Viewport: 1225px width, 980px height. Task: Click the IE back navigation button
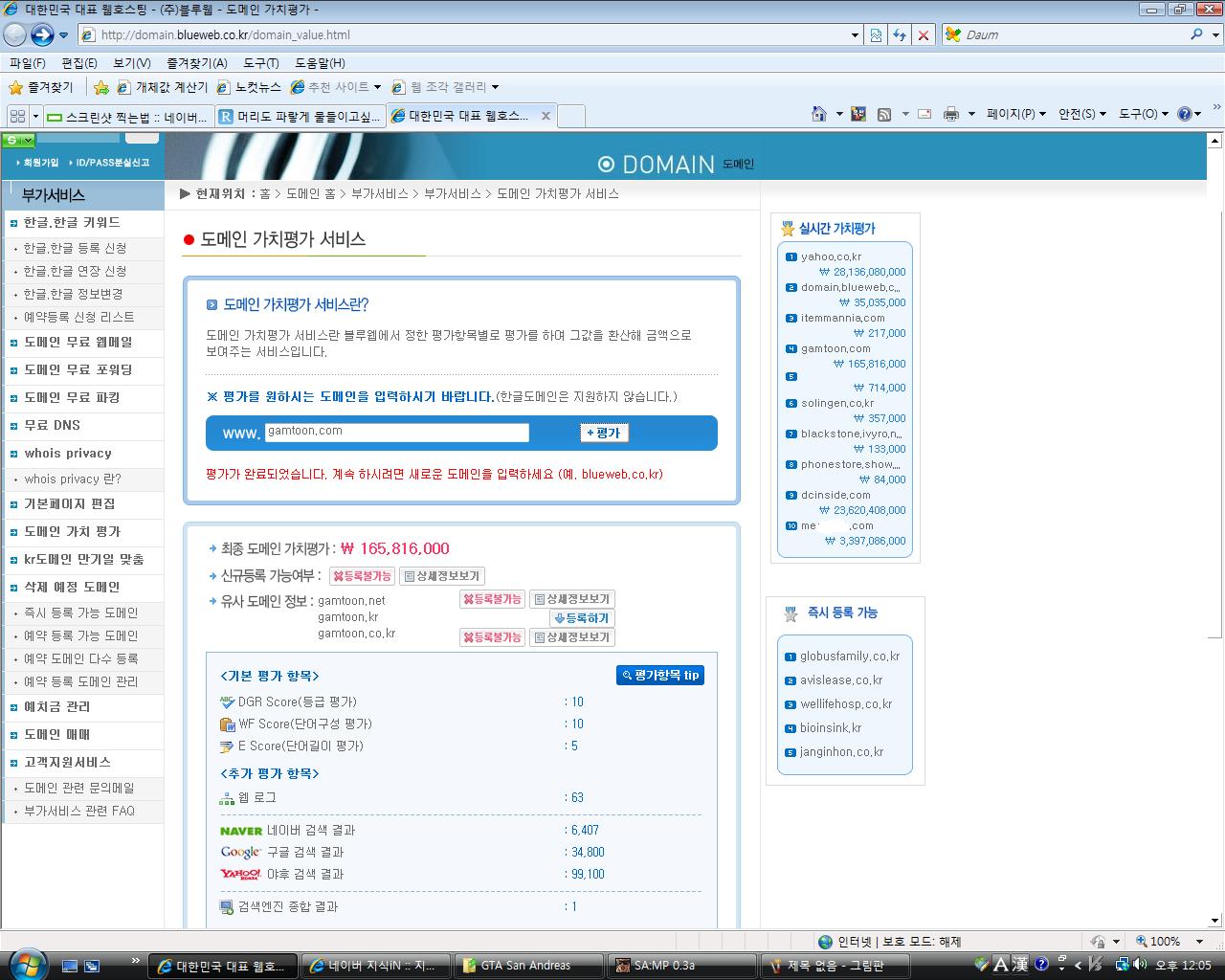click(15, 35)
